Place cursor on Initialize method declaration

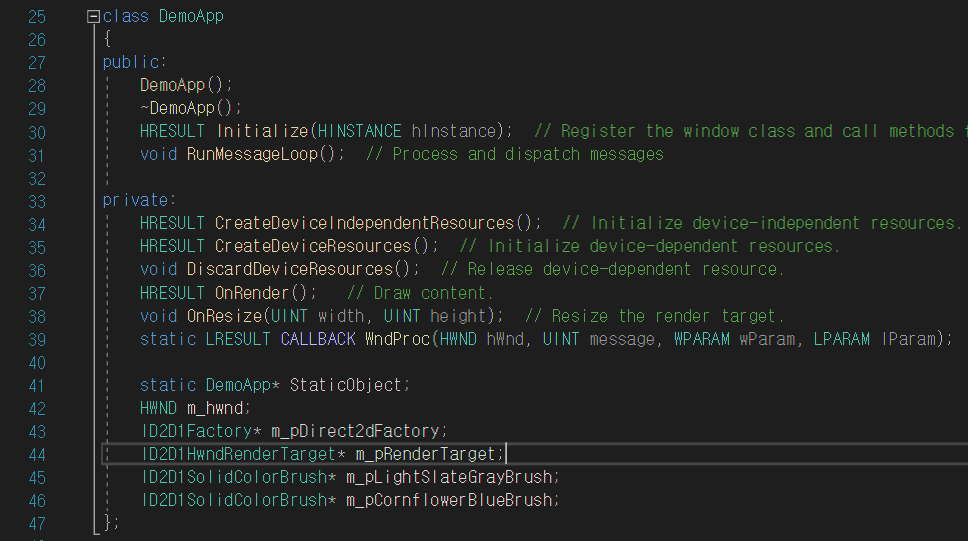(x=262, y=131)
